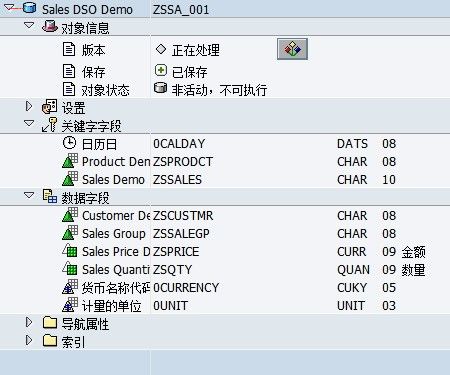Select the 关键字字段 node label
This screenshot has width=450, height=375.
coord(91,126)
